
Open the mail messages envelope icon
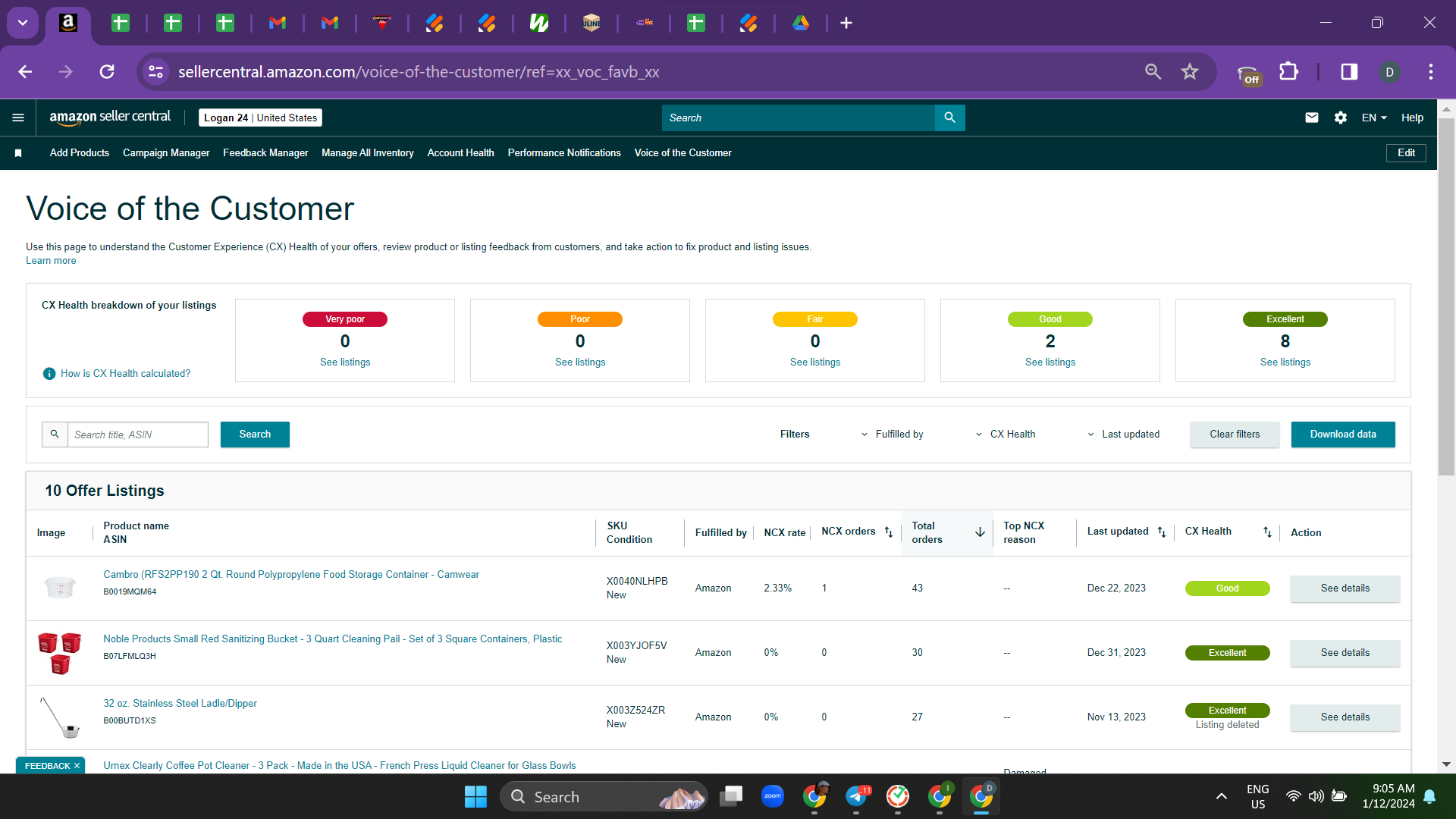(1311, 118)
